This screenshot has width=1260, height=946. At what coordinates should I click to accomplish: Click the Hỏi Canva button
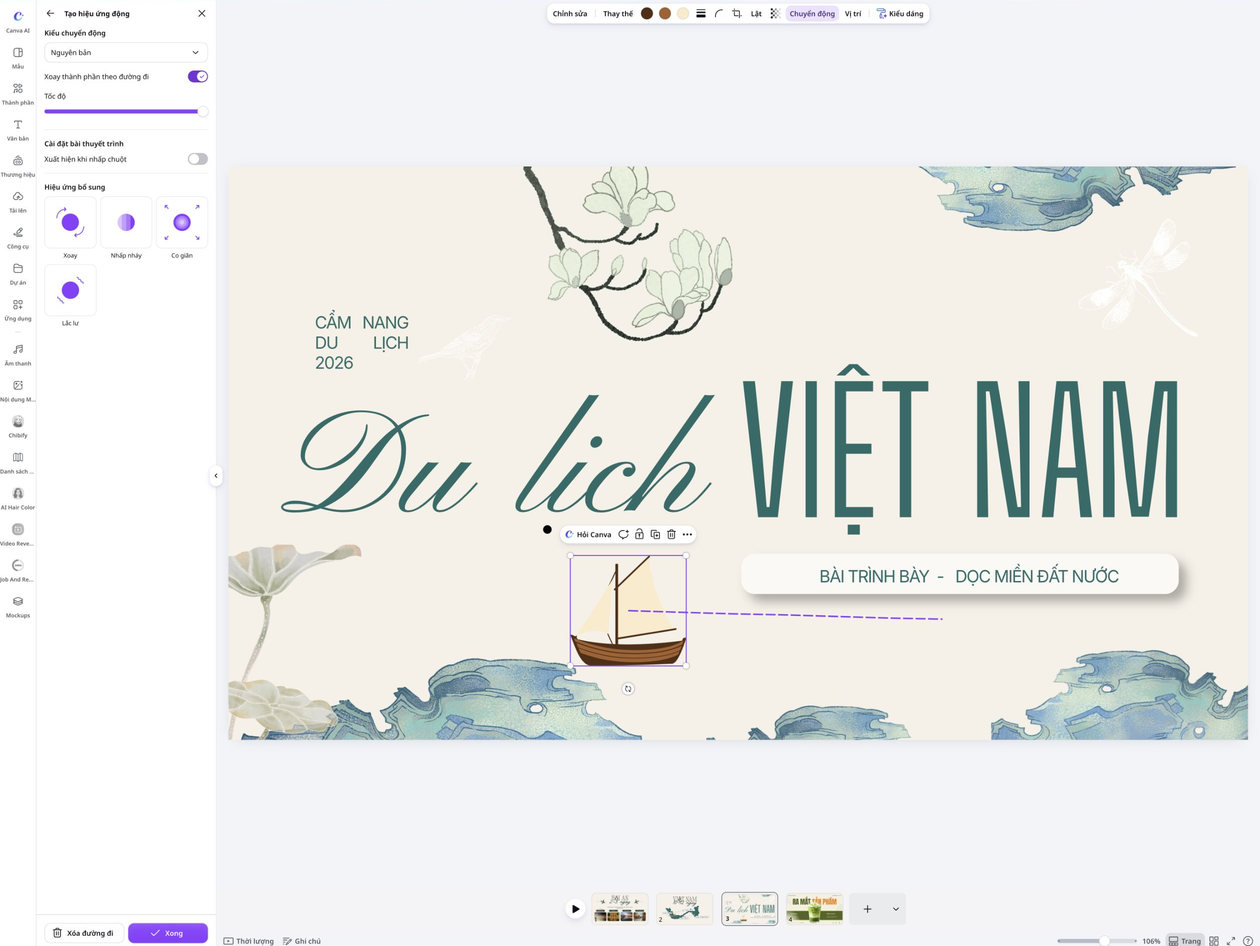[588, 534]
